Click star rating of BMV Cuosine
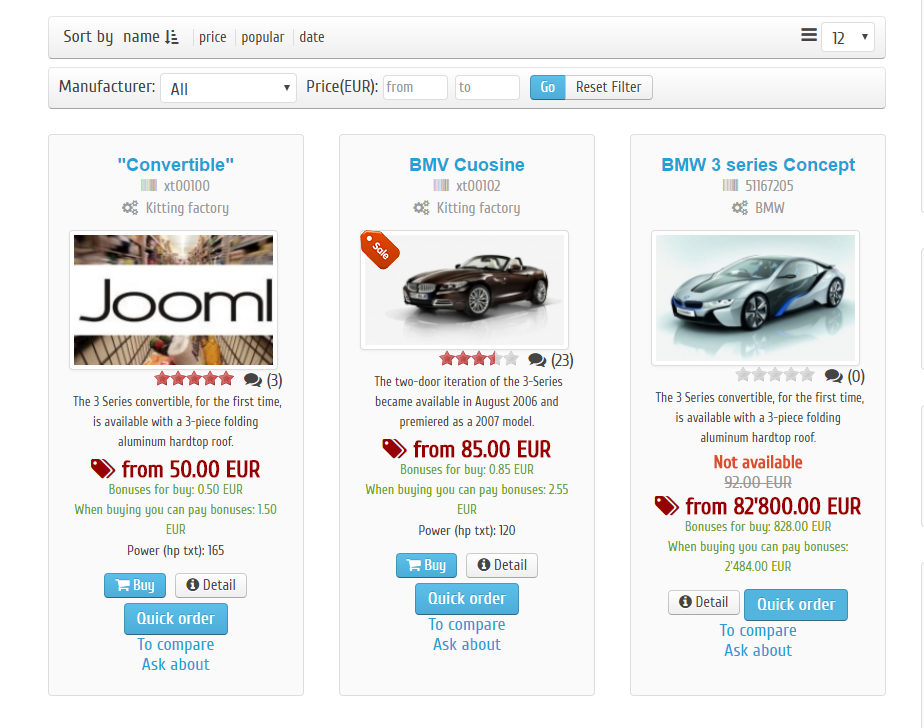 point(478,359)
